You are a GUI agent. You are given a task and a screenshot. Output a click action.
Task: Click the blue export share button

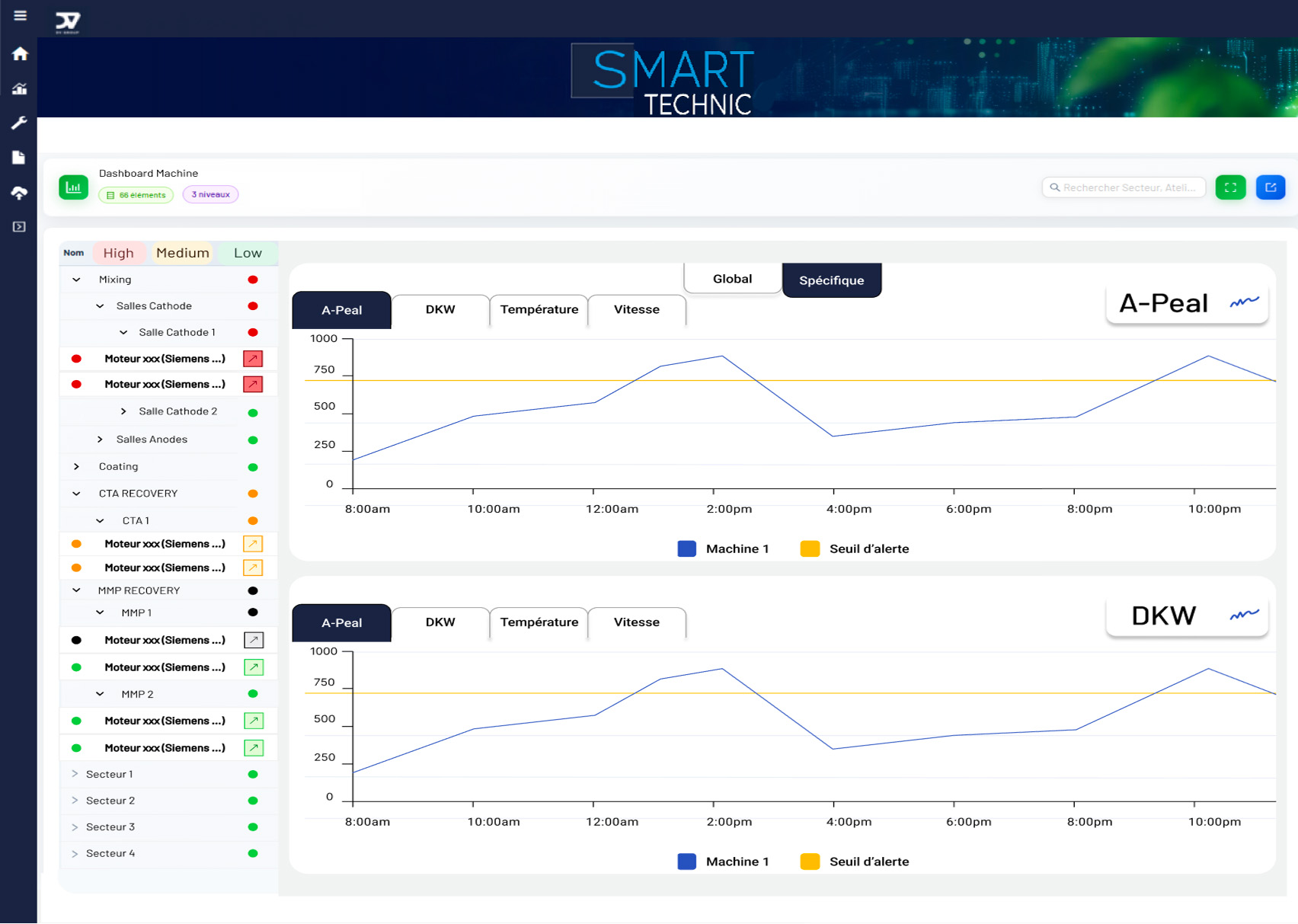tap(1270, 187)
